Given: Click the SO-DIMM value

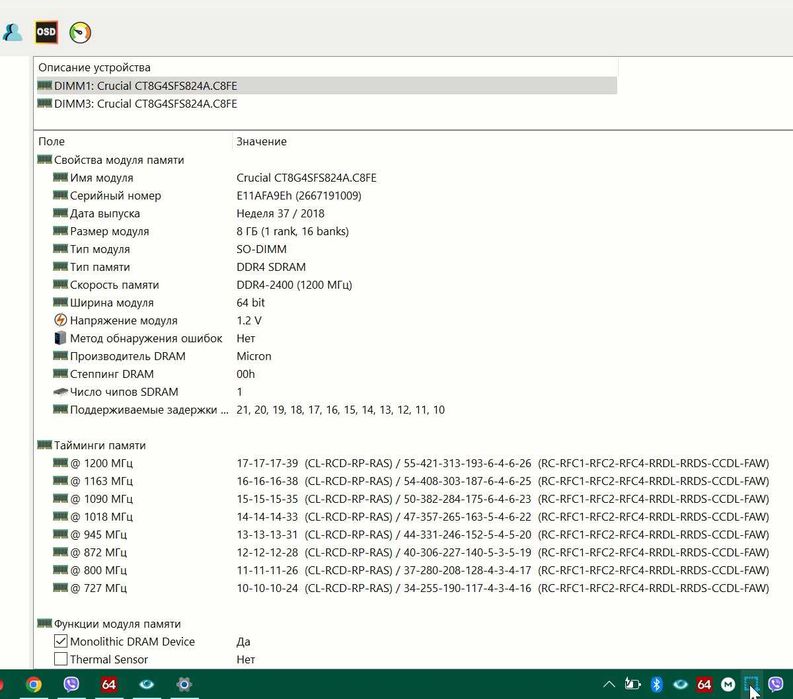Looking at the screenshot, I should tap(261, 249).
